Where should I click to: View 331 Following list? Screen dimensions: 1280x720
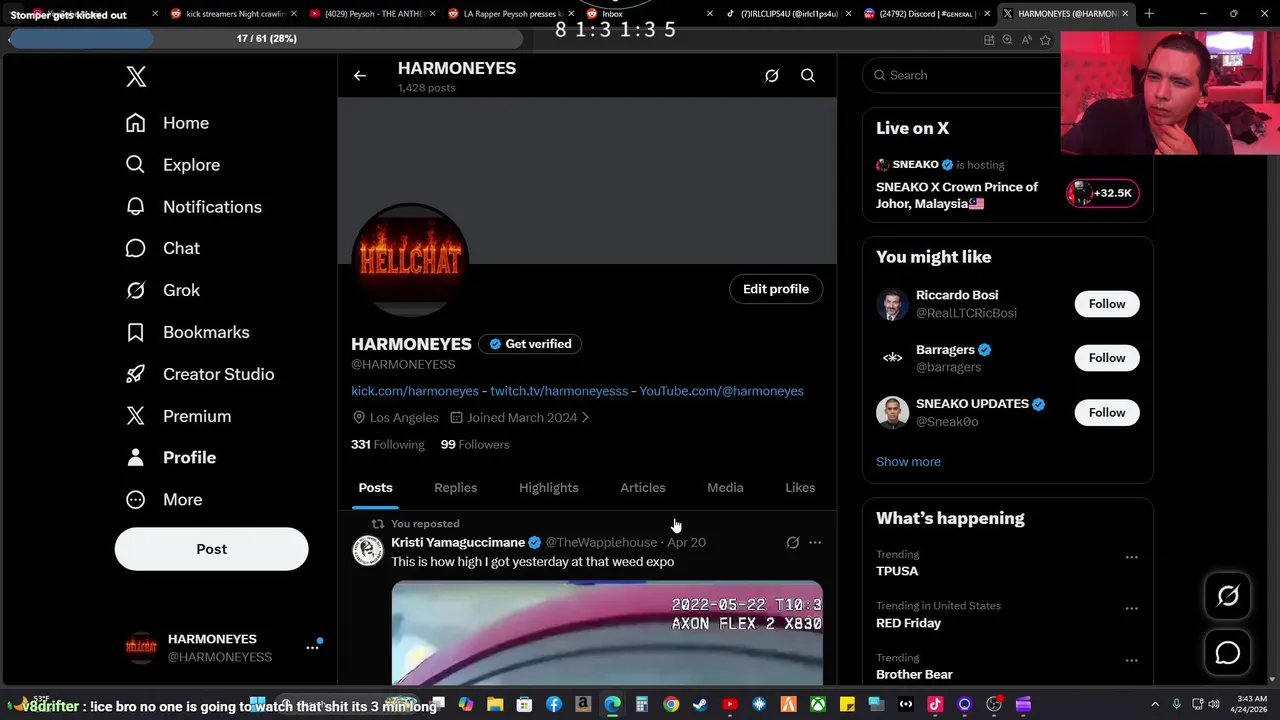388,444
